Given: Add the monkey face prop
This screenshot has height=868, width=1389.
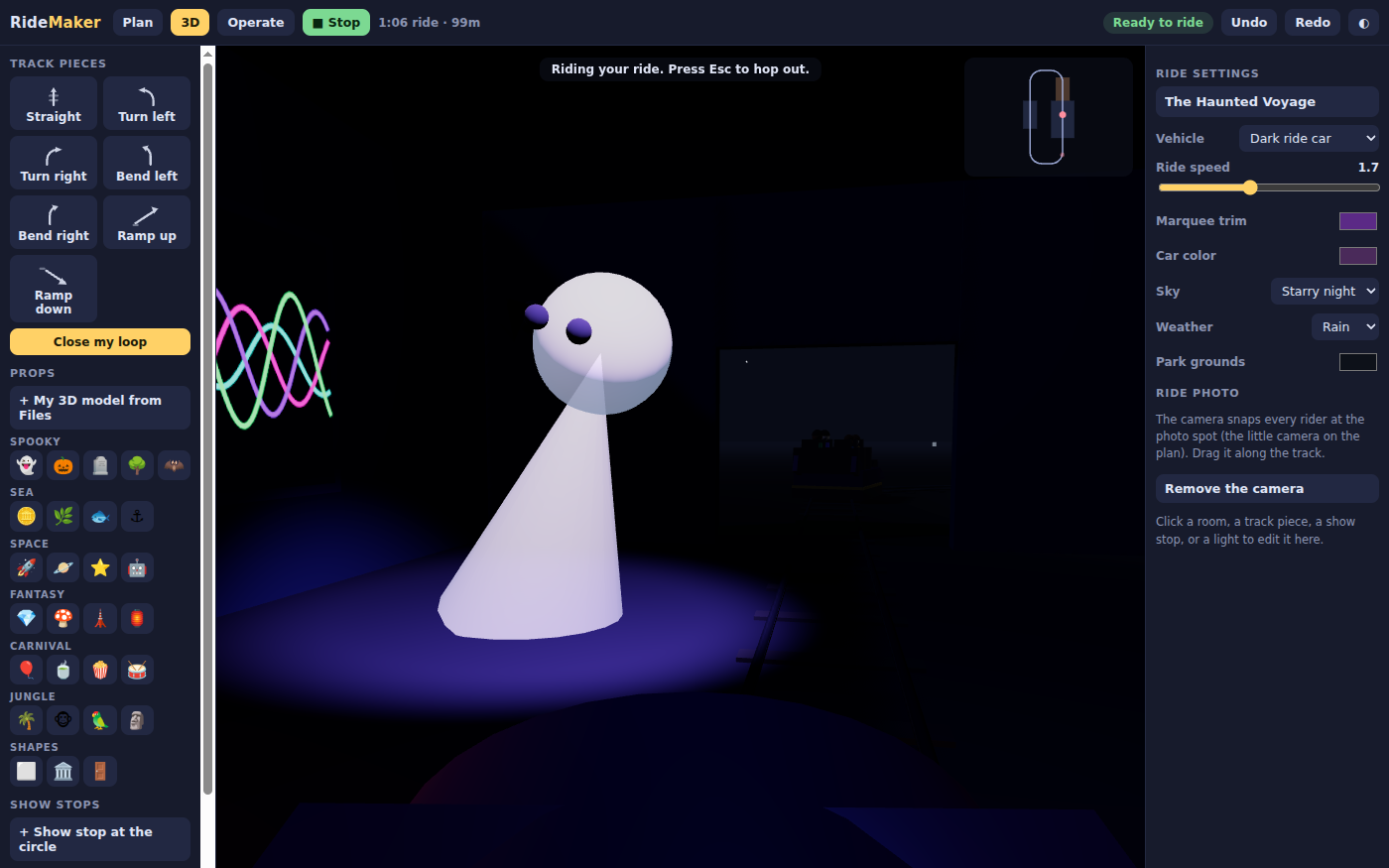Looking at the screenshot, I should [x=63, y=720].
